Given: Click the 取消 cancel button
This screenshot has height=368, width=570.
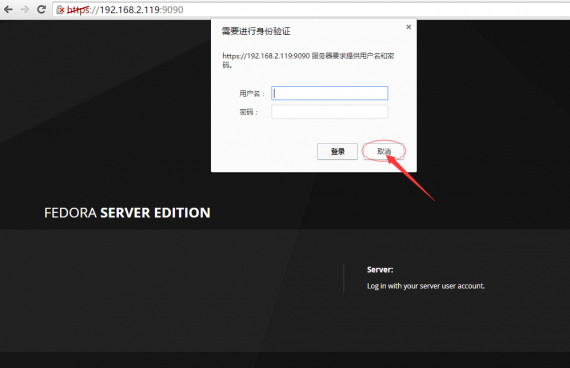Looking at the screenshot, I should [x=384, y=151].
